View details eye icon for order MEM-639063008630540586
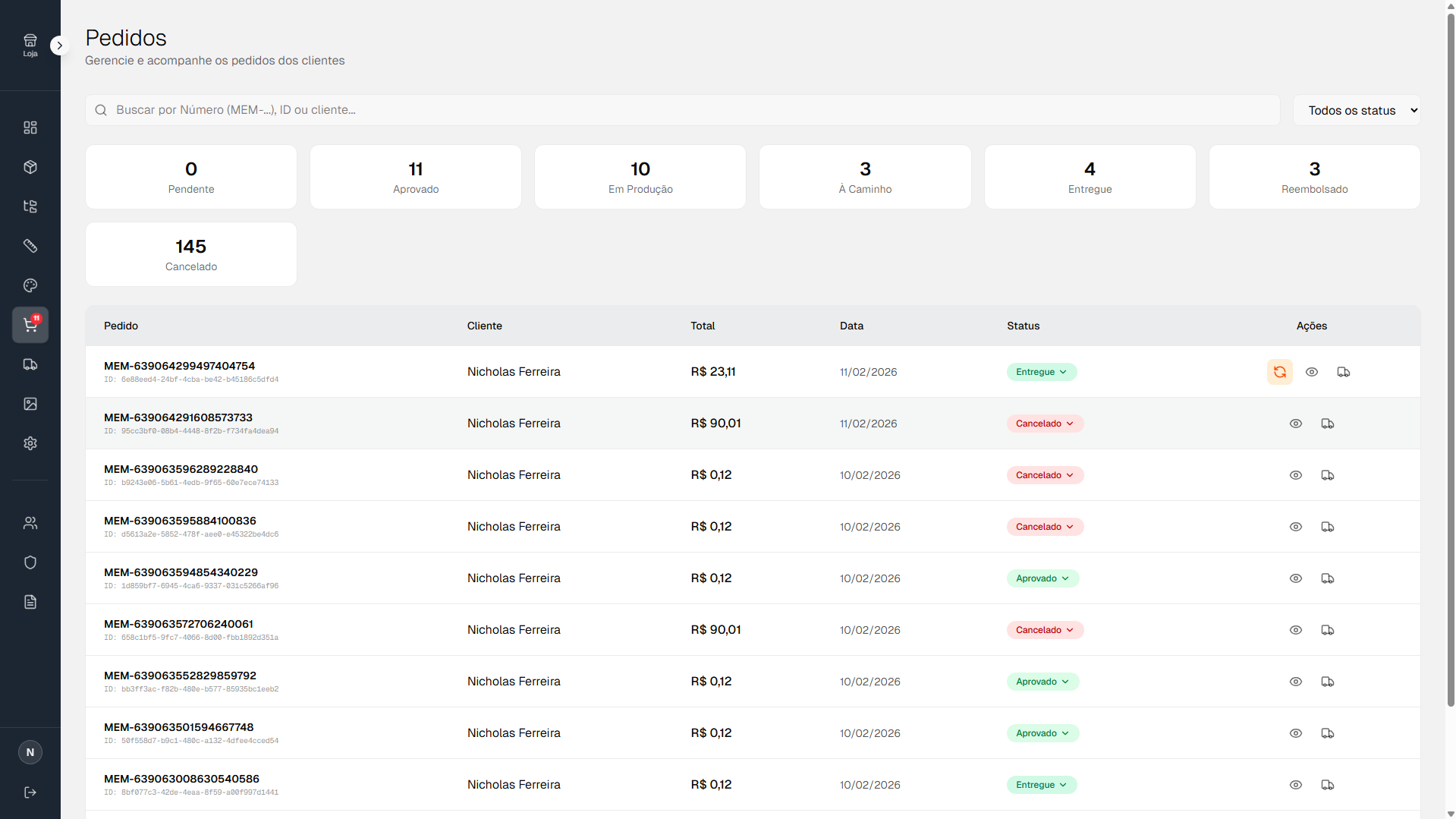This screenshot has height=819, width=1456. point(1296,785)
